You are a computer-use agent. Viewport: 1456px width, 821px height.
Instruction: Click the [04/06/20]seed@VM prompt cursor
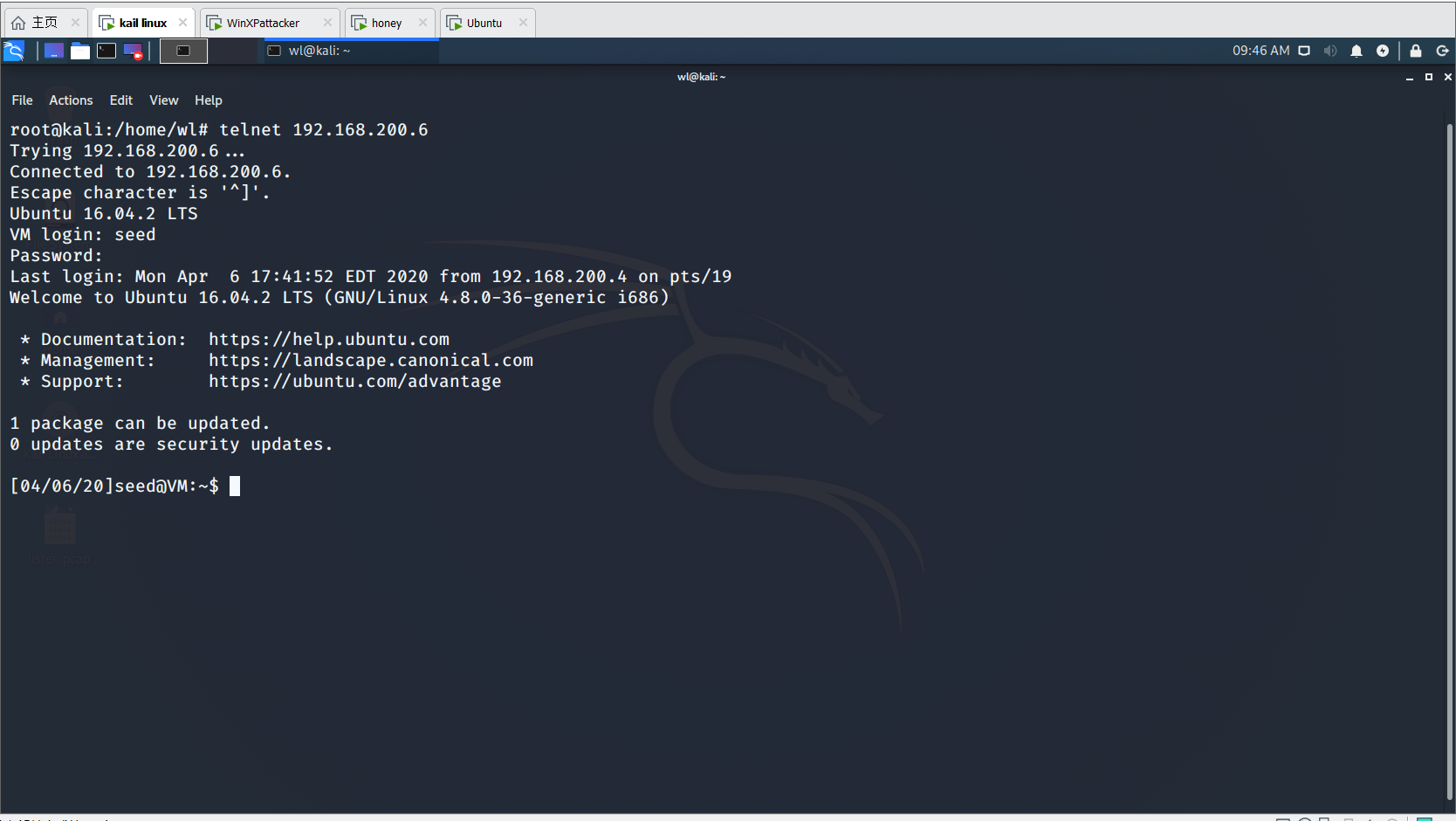coord(235,486)
